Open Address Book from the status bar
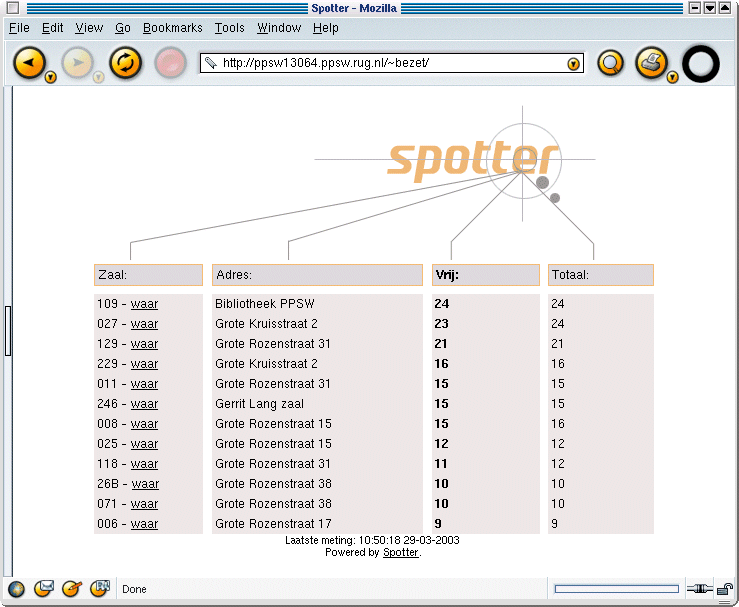Viewport: 739px width, 607px height. [100, 589]
